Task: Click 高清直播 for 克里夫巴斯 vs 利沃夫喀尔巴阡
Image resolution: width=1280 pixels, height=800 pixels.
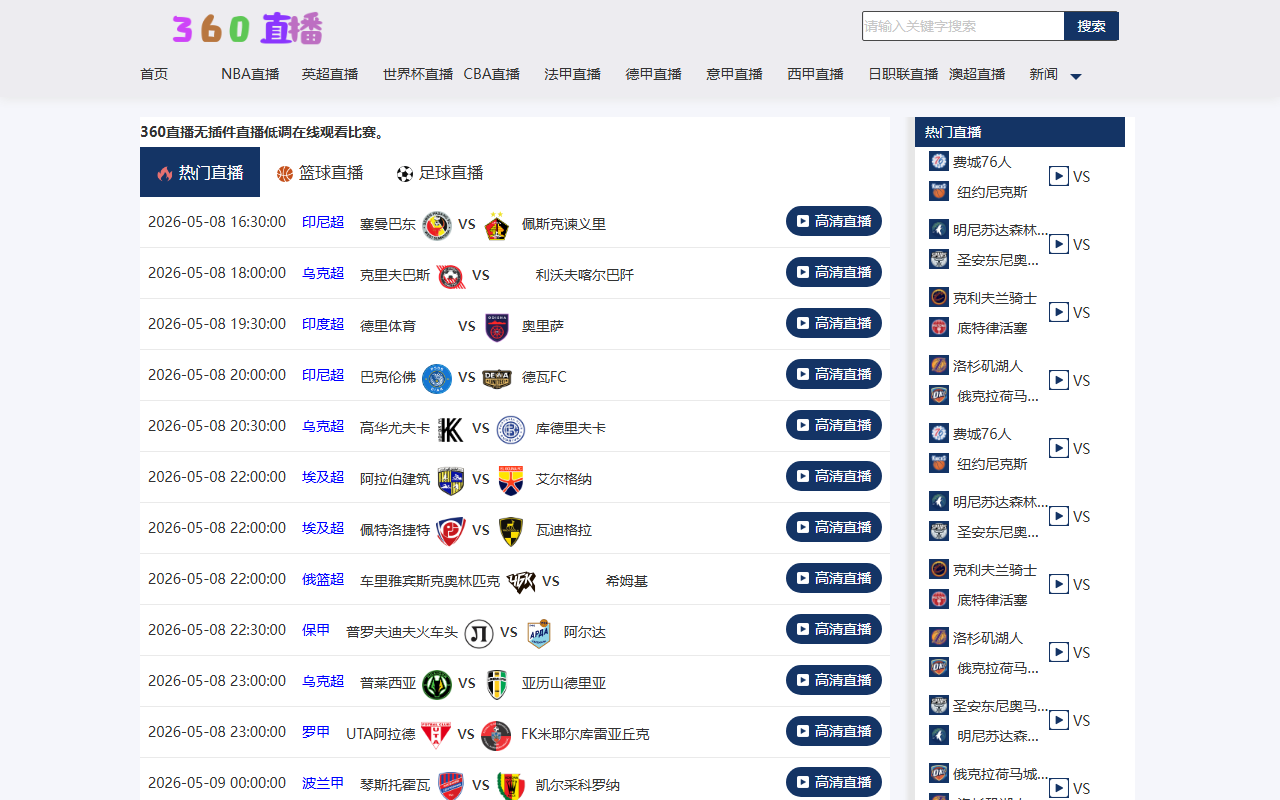Action: (834, 272)
